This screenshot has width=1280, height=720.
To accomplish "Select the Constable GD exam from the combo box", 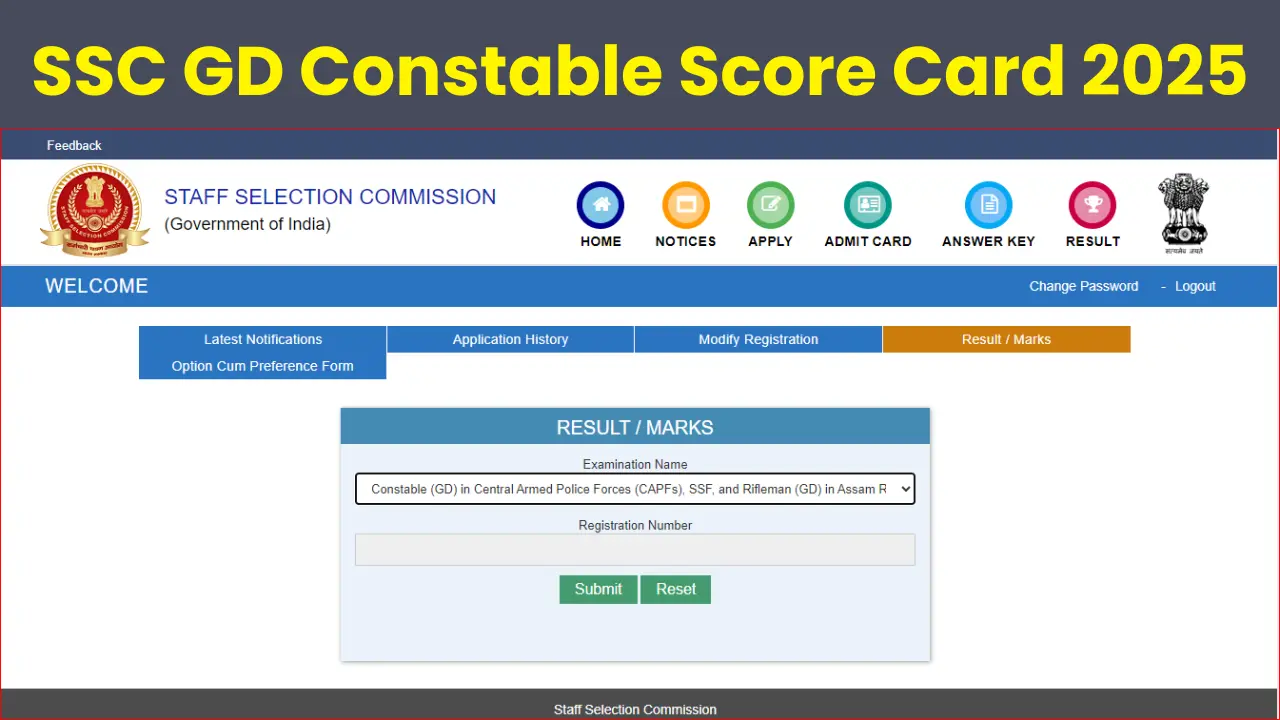I will 635,489.
